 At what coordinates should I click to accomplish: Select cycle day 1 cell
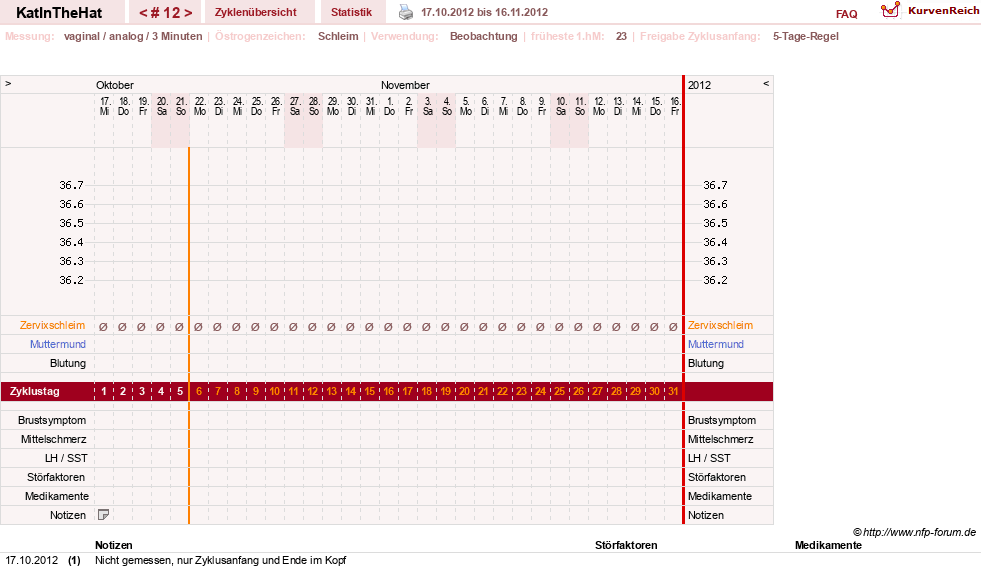coord(104,391)
